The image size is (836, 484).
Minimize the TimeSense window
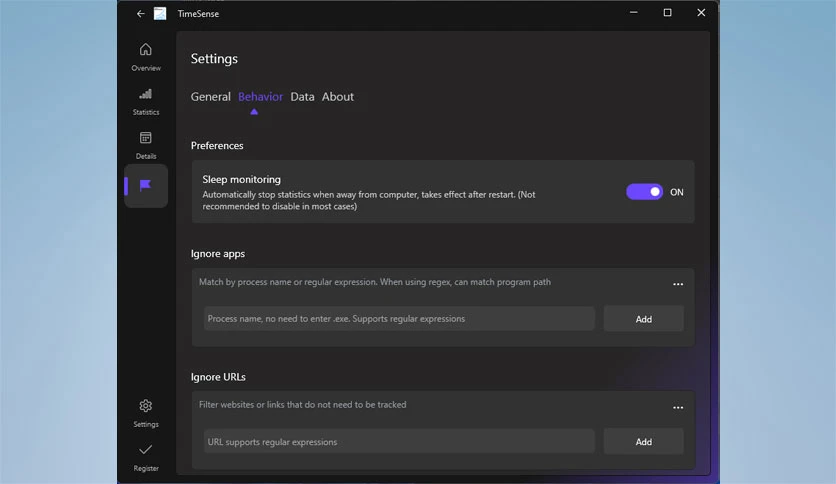tap(633, 13)
